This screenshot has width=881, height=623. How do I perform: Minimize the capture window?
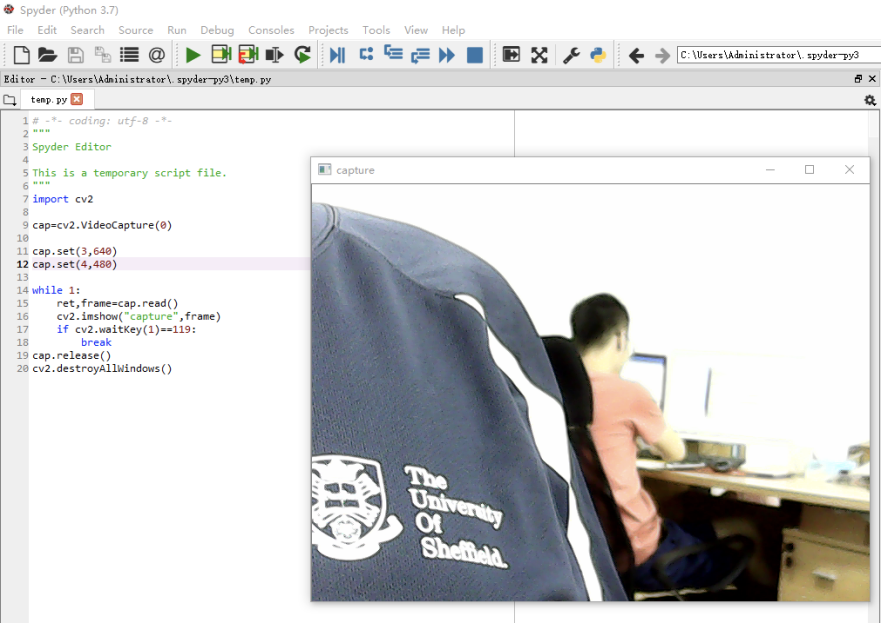click(x=770, y=170)
